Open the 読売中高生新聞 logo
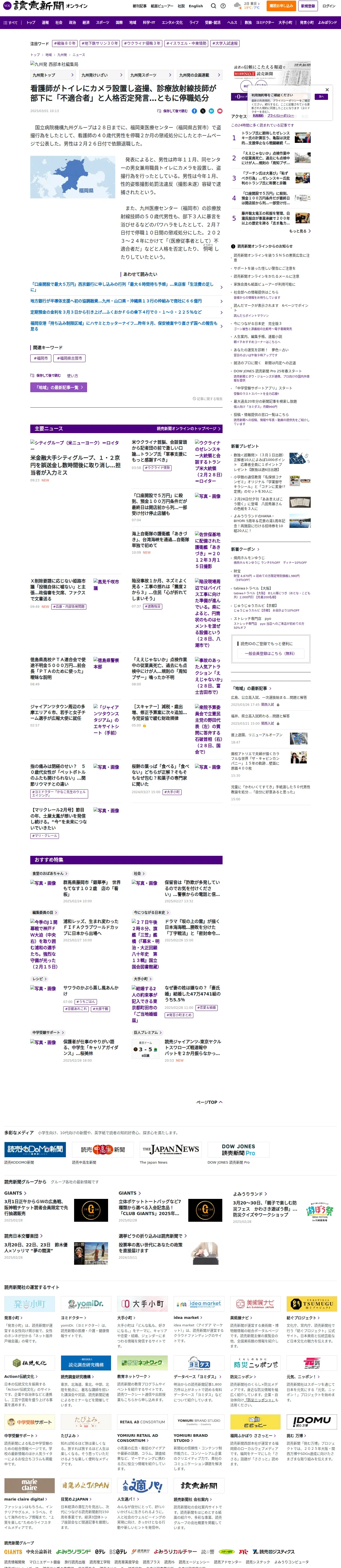Viewport: 341px width, 1568px height. 103,1149
